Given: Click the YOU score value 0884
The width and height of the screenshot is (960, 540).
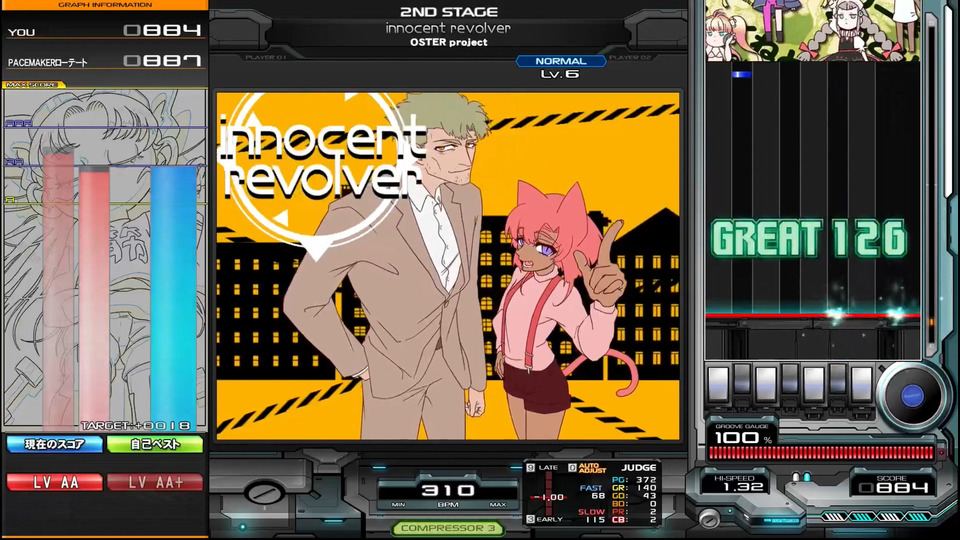Looking at the screenshot, I should [x=162, y=30].
